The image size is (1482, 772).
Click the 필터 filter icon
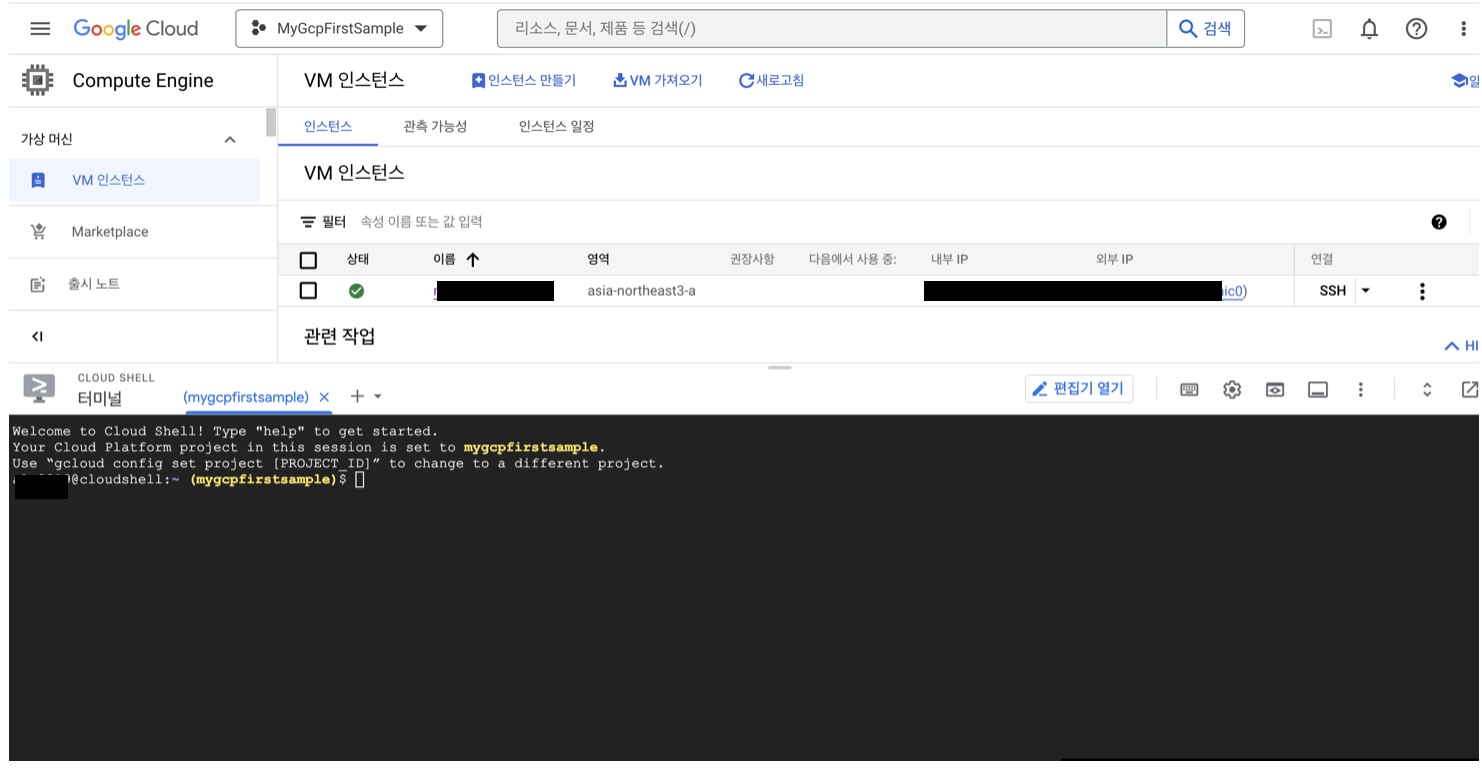[308, 222]
